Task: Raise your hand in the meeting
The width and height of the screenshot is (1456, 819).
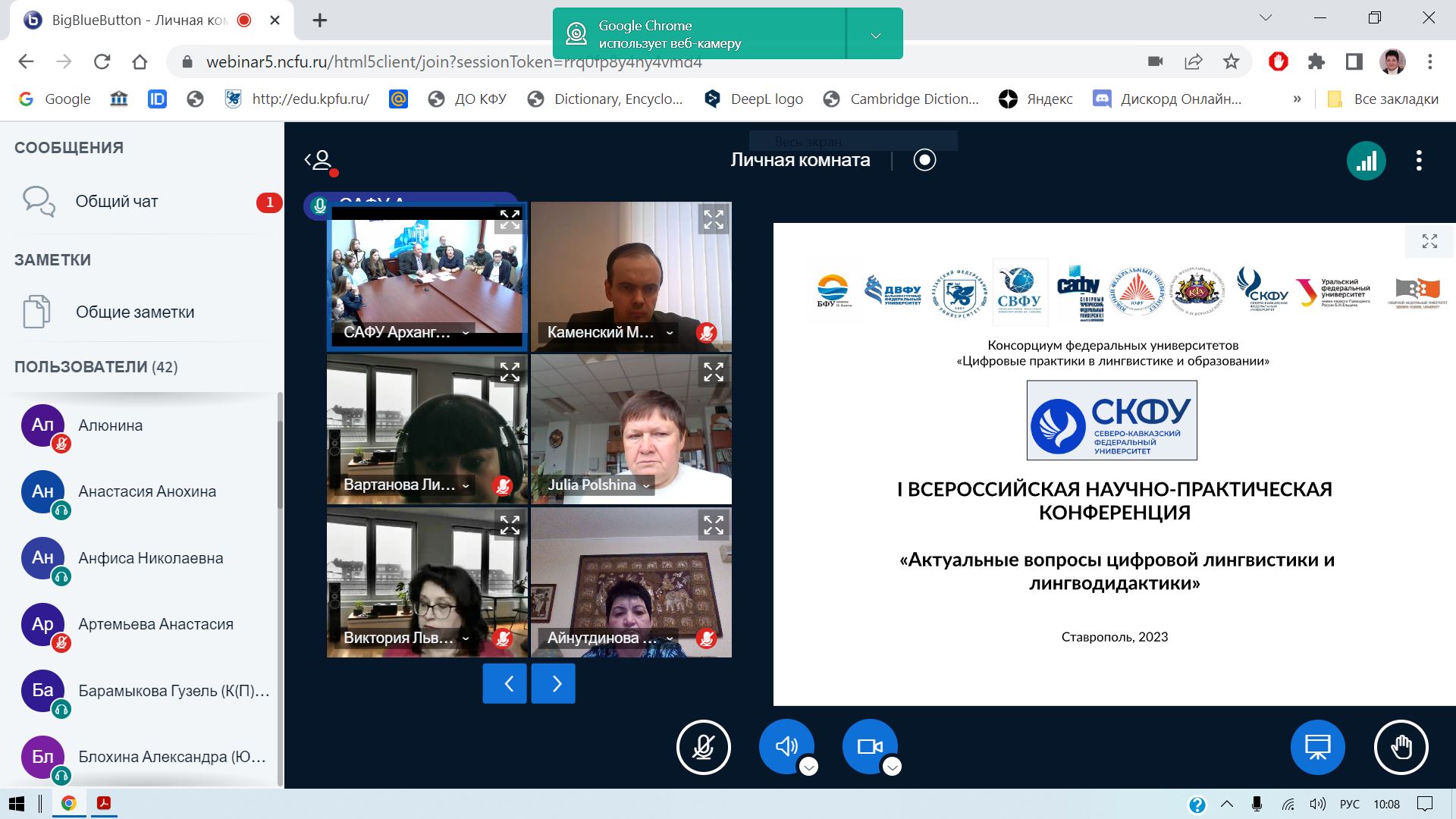Action: tap(1401, 747)
